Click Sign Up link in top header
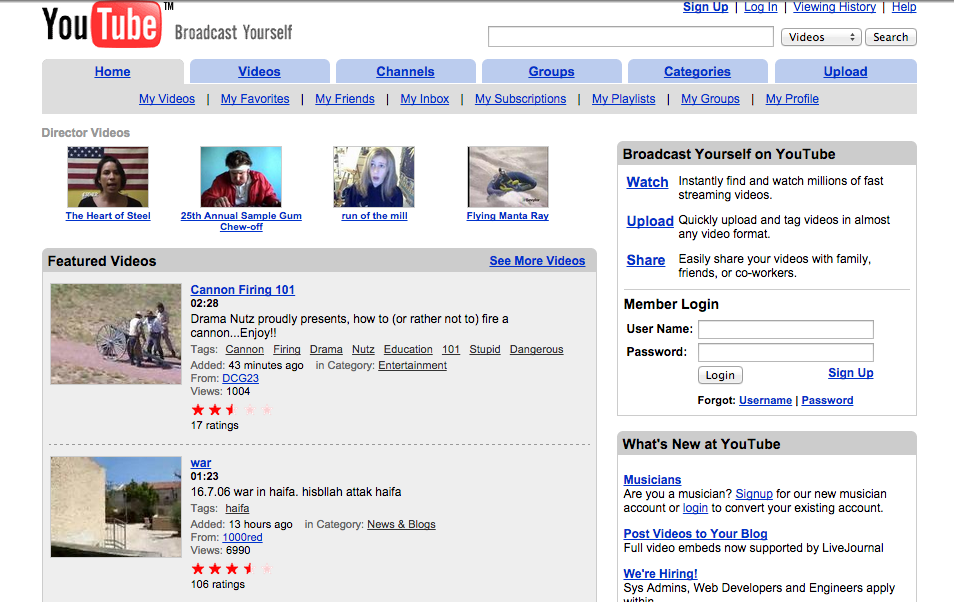Screen dimensions: 954x602 click(705, 7)
